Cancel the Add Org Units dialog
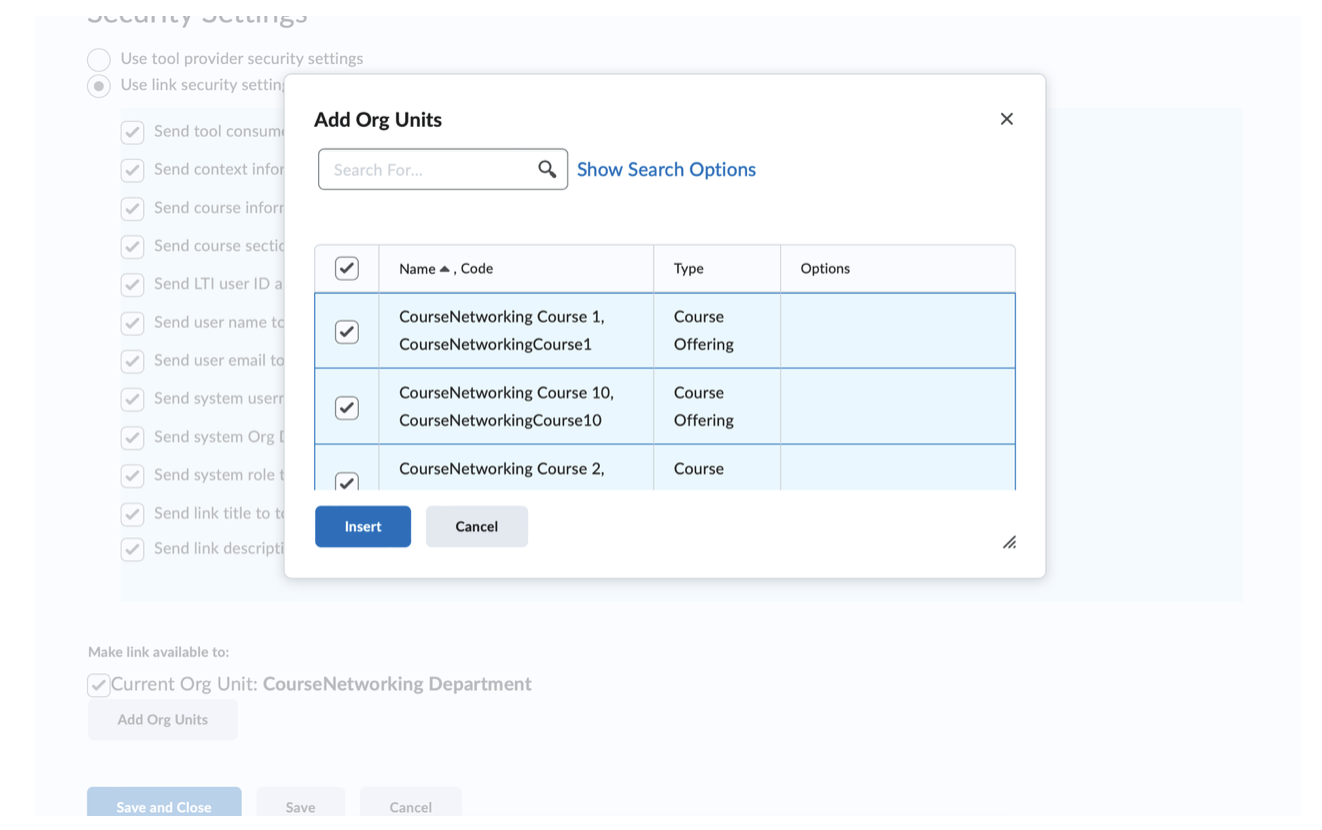1322x830 pixels. pos(476,526)
